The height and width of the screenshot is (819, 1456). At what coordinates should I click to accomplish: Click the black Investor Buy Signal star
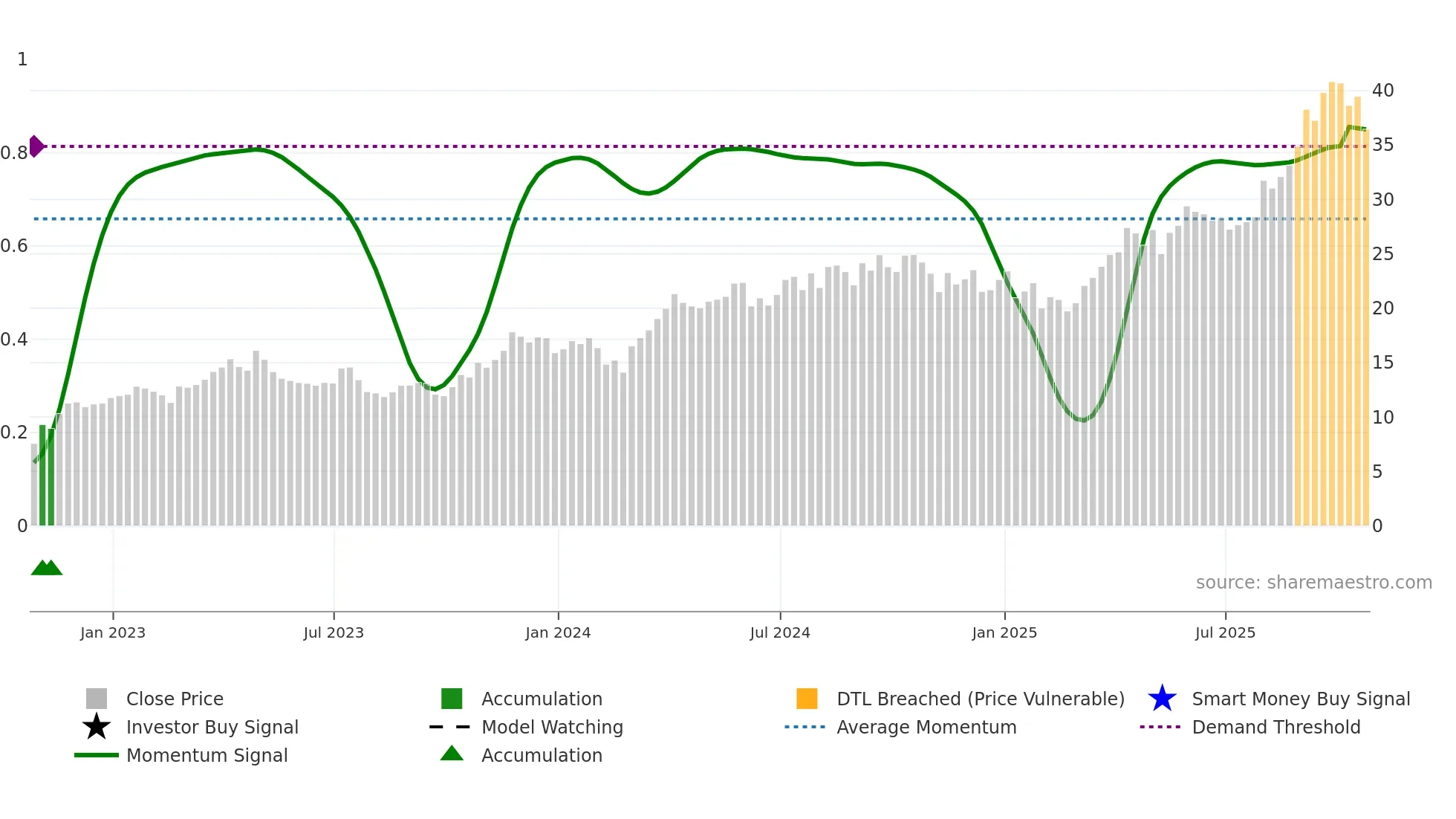[x=97, y=727]
